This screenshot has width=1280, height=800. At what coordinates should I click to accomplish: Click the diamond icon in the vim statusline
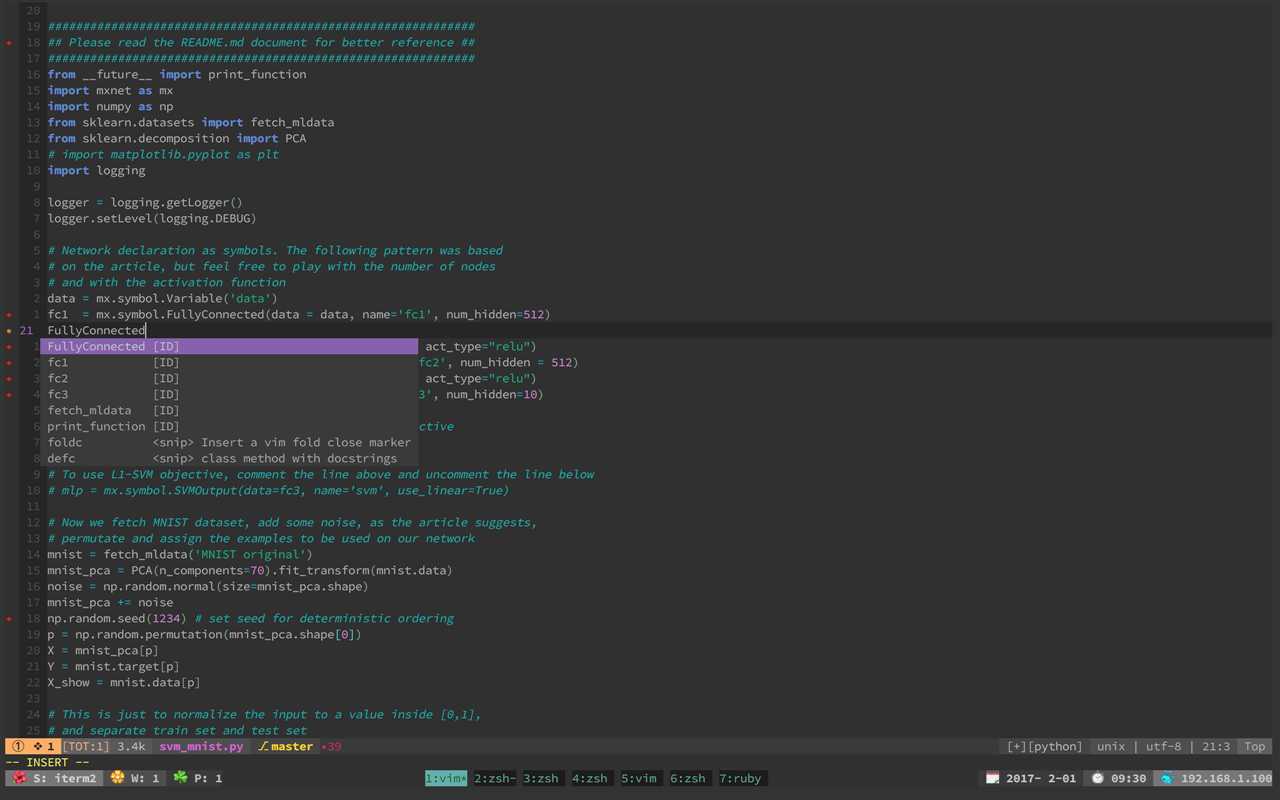point(38,746)
